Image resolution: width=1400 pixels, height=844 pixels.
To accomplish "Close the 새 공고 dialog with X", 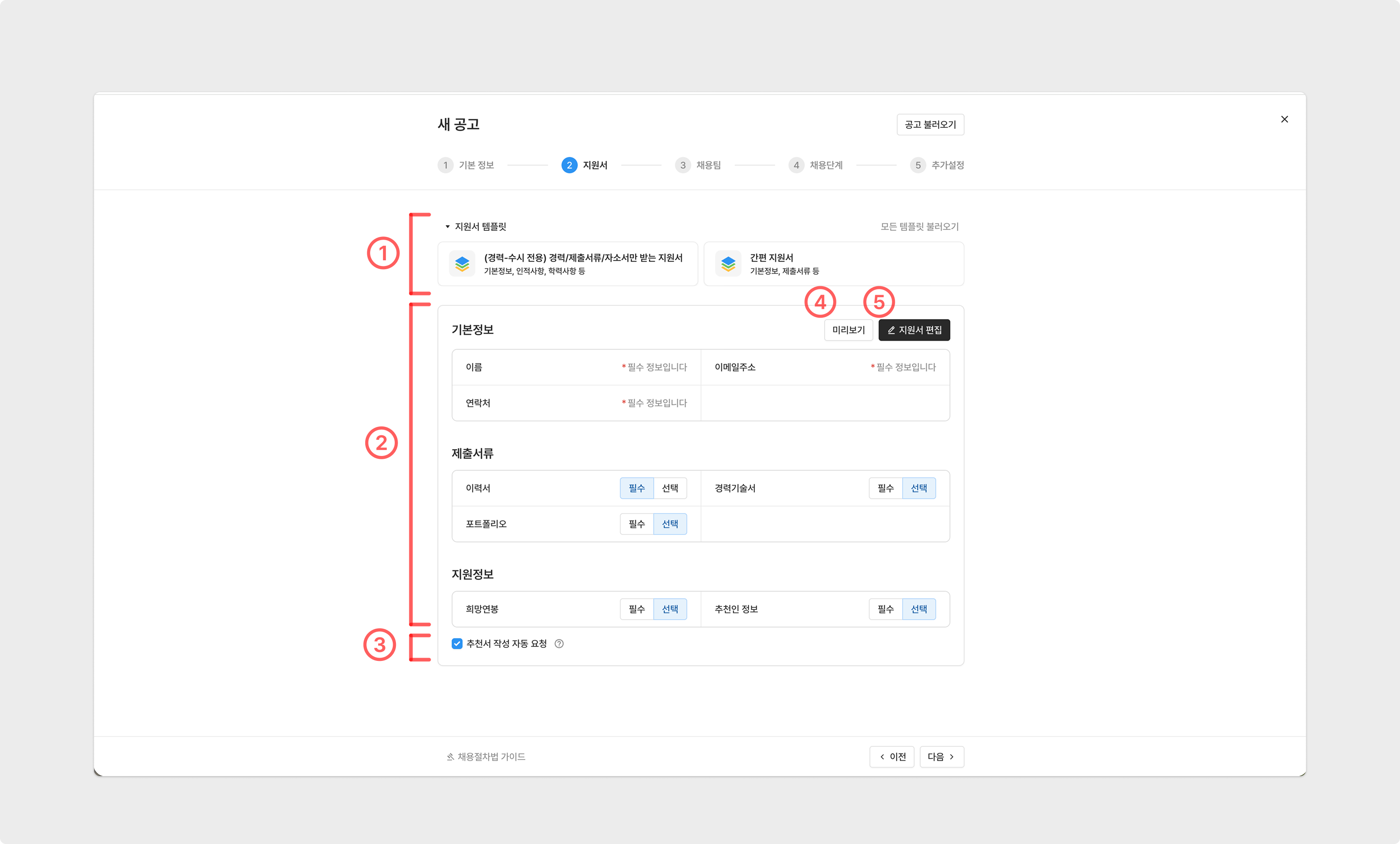I will tap(1284, 119).
